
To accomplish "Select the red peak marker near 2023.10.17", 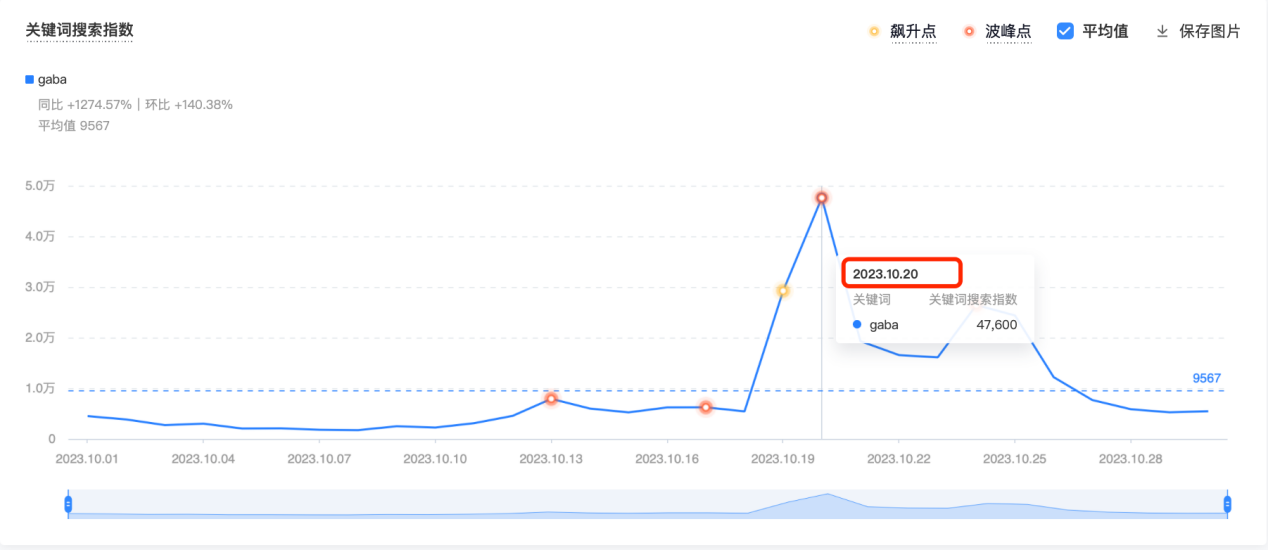I will [705, 407].
